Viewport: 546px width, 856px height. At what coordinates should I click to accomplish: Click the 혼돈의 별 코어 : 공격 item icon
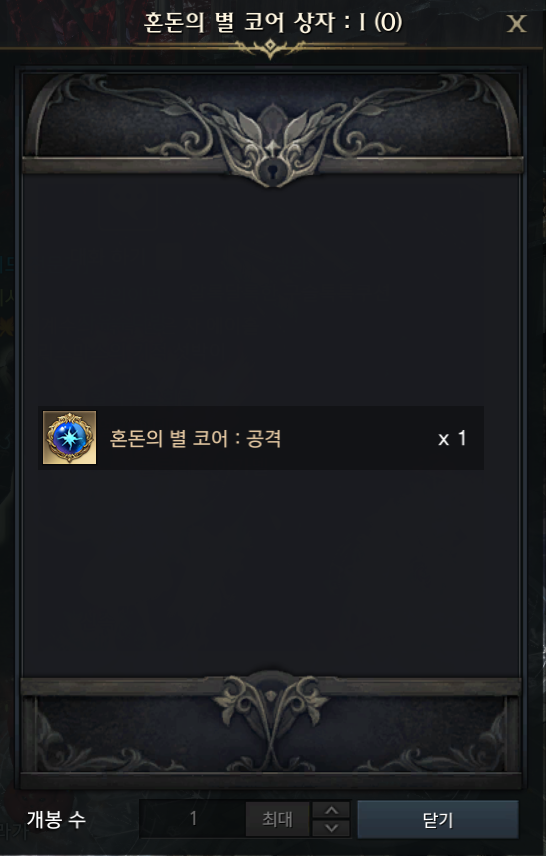pos(69,438)
